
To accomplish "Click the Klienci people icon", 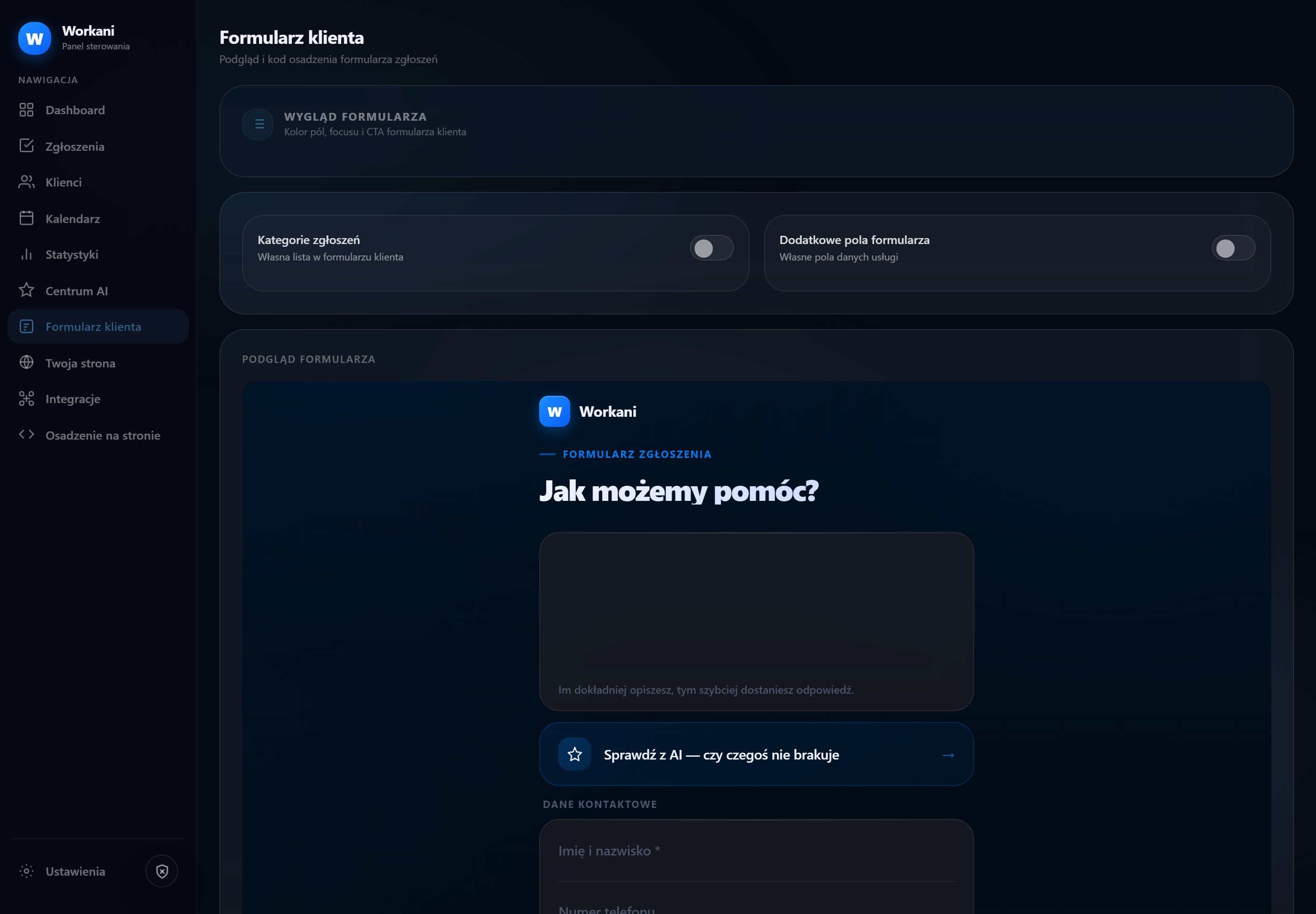I will click(27, 182).
